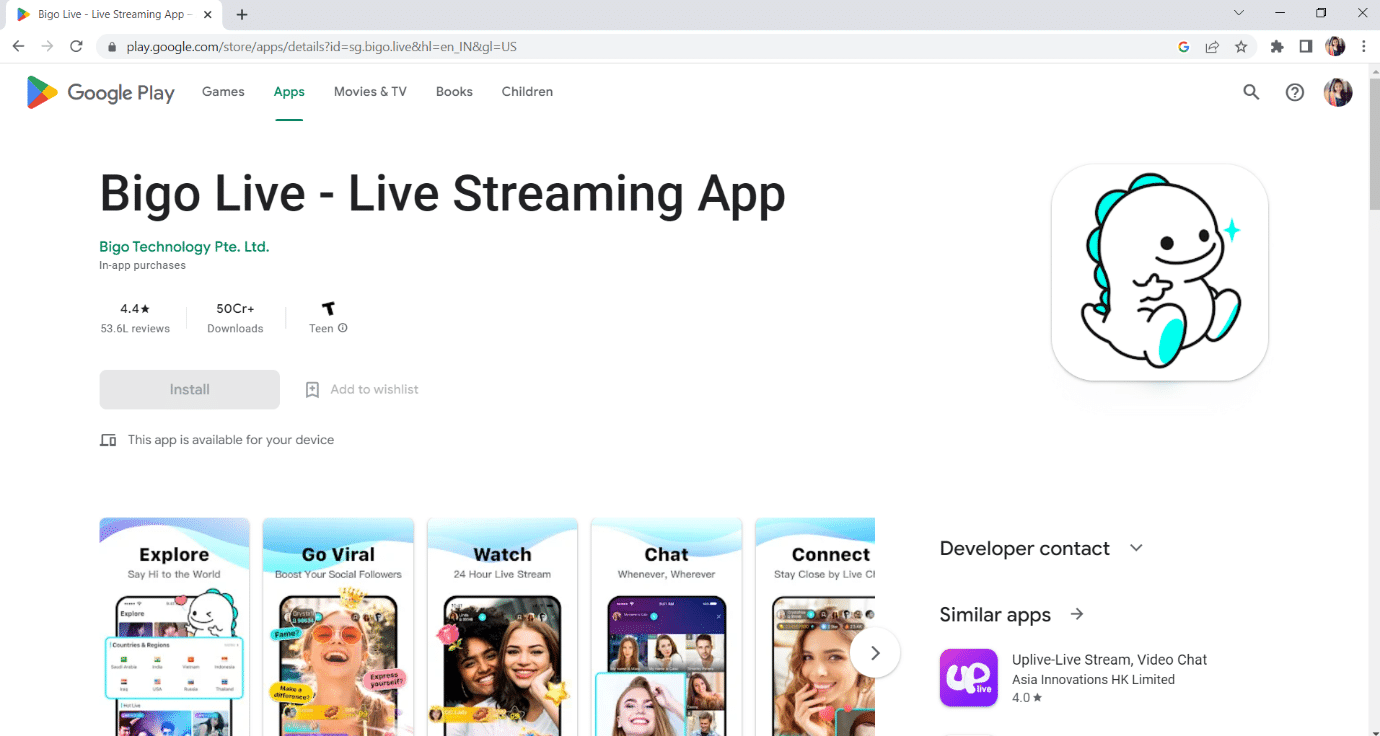Click the Similar apps heading

(x=995, y=615)
